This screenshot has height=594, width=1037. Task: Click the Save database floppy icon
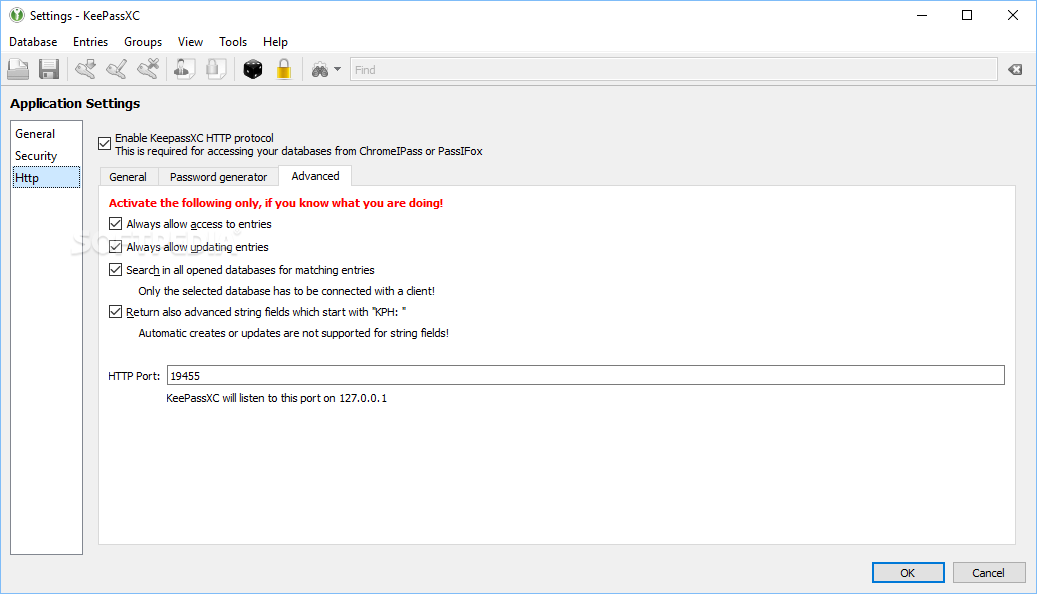[x=49, y=69]
